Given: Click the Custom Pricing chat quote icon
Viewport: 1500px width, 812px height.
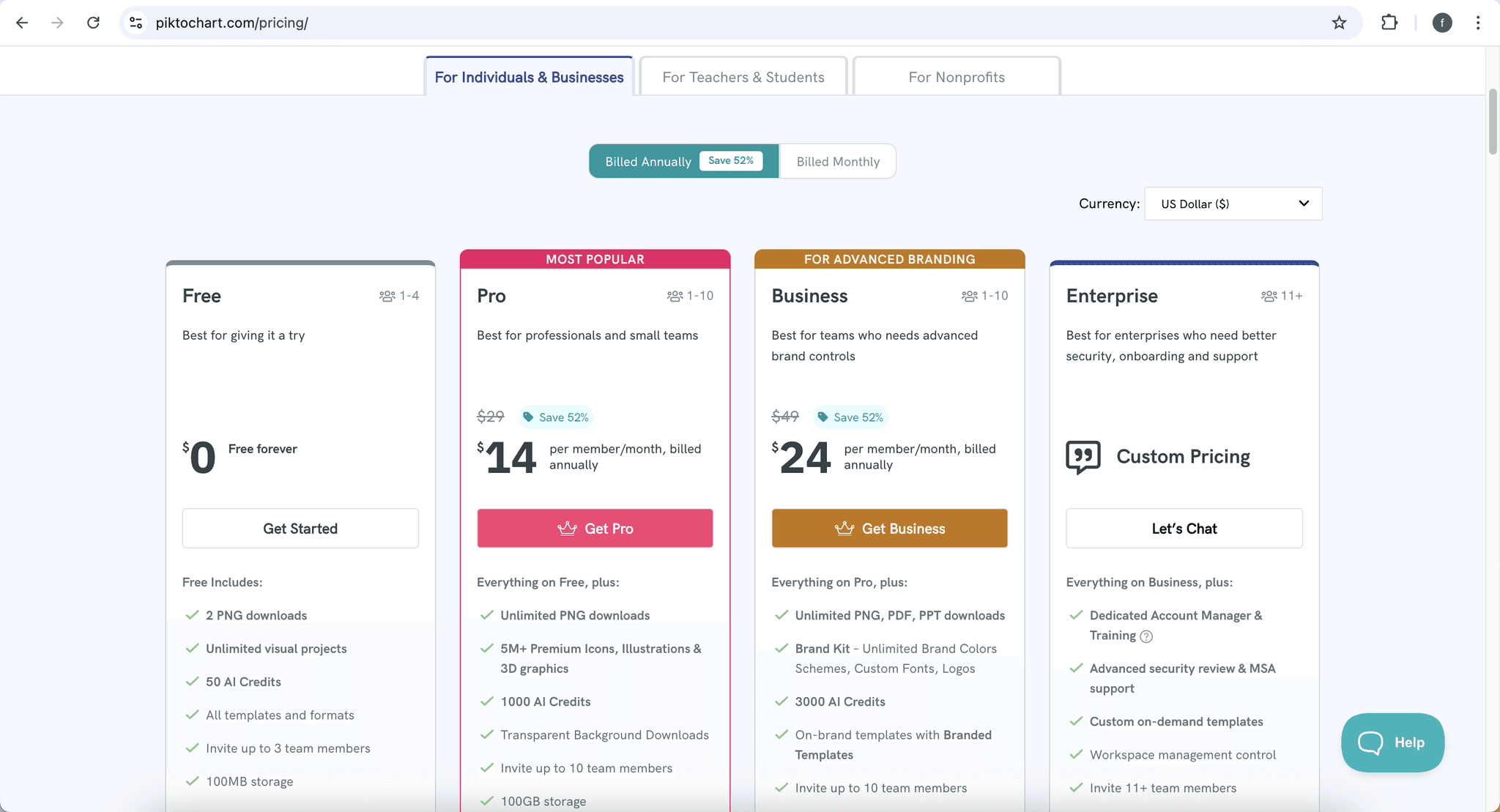Looking at the screenshot, I should tap(1083, 457).
